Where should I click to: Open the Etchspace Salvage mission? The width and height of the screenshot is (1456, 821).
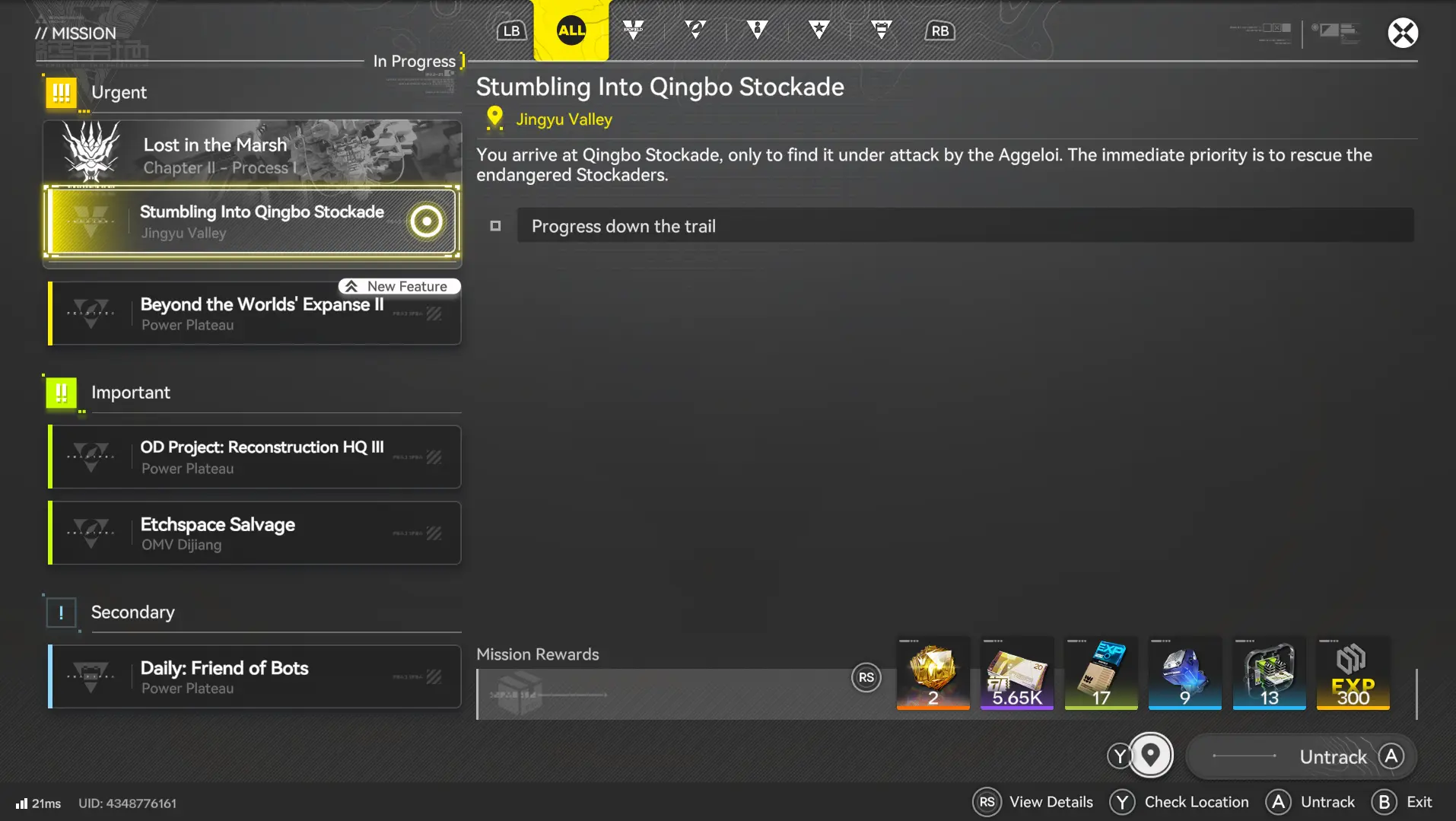[x=255, y=533]
